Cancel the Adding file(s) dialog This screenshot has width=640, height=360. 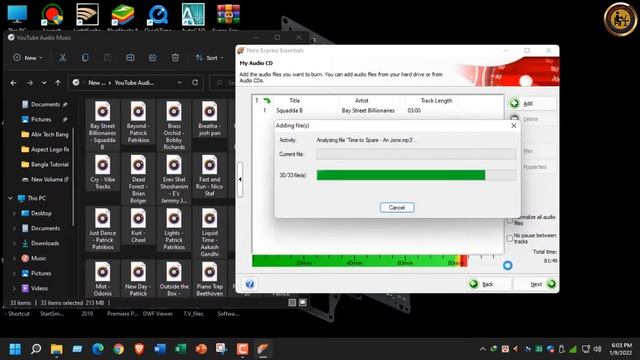pyautogui.click(x=397, y=207)
